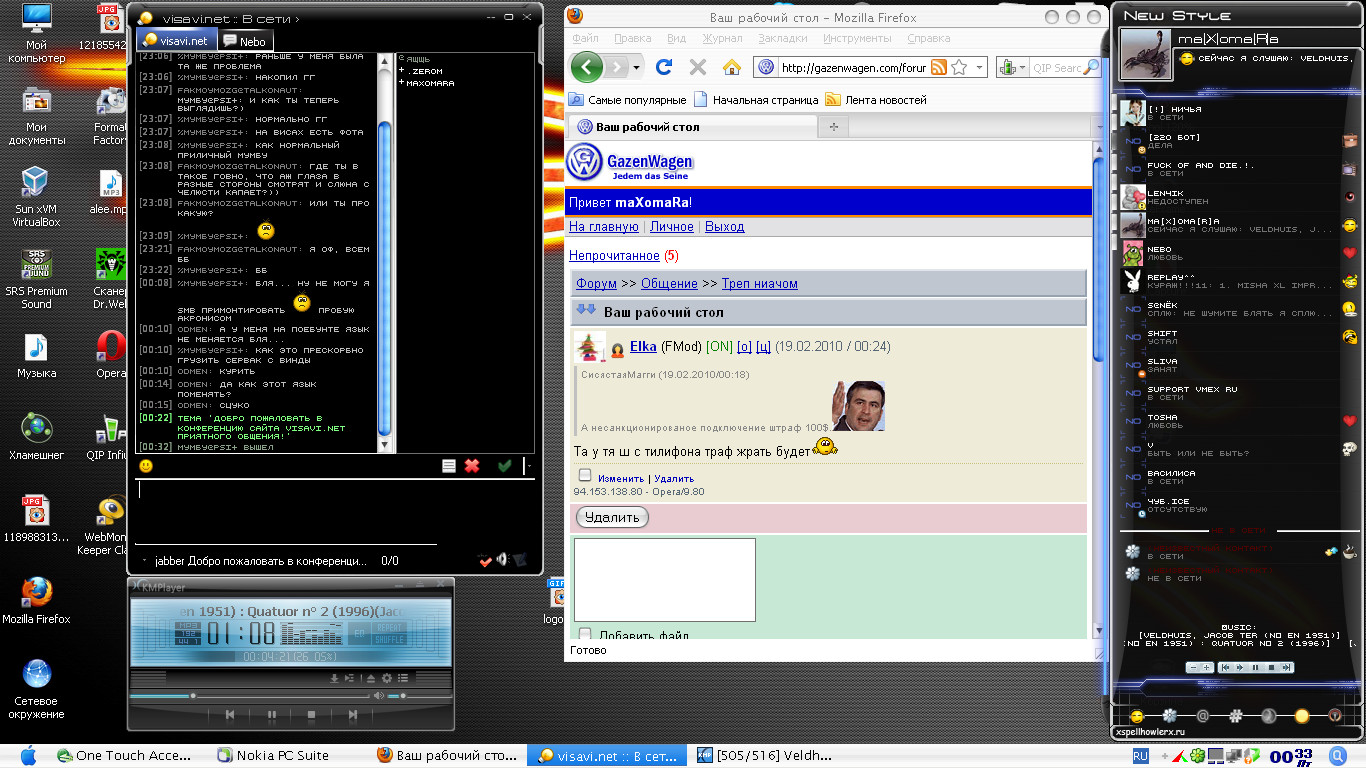Open the sun status icon in messenger bottom bar

click(x=1302, y=716)
